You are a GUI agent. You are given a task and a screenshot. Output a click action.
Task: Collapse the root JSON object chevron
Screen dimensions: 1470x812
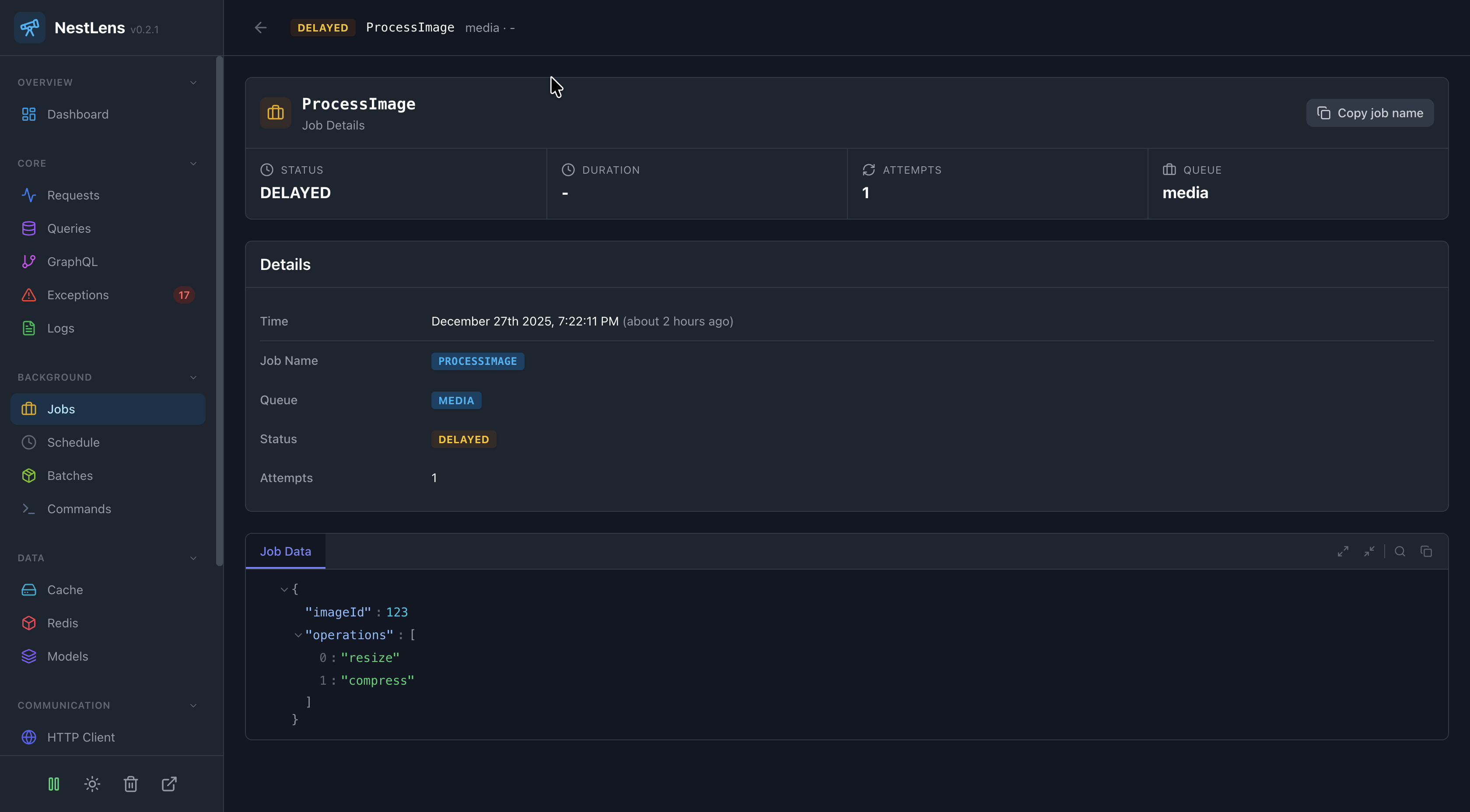tap(284, 589)
